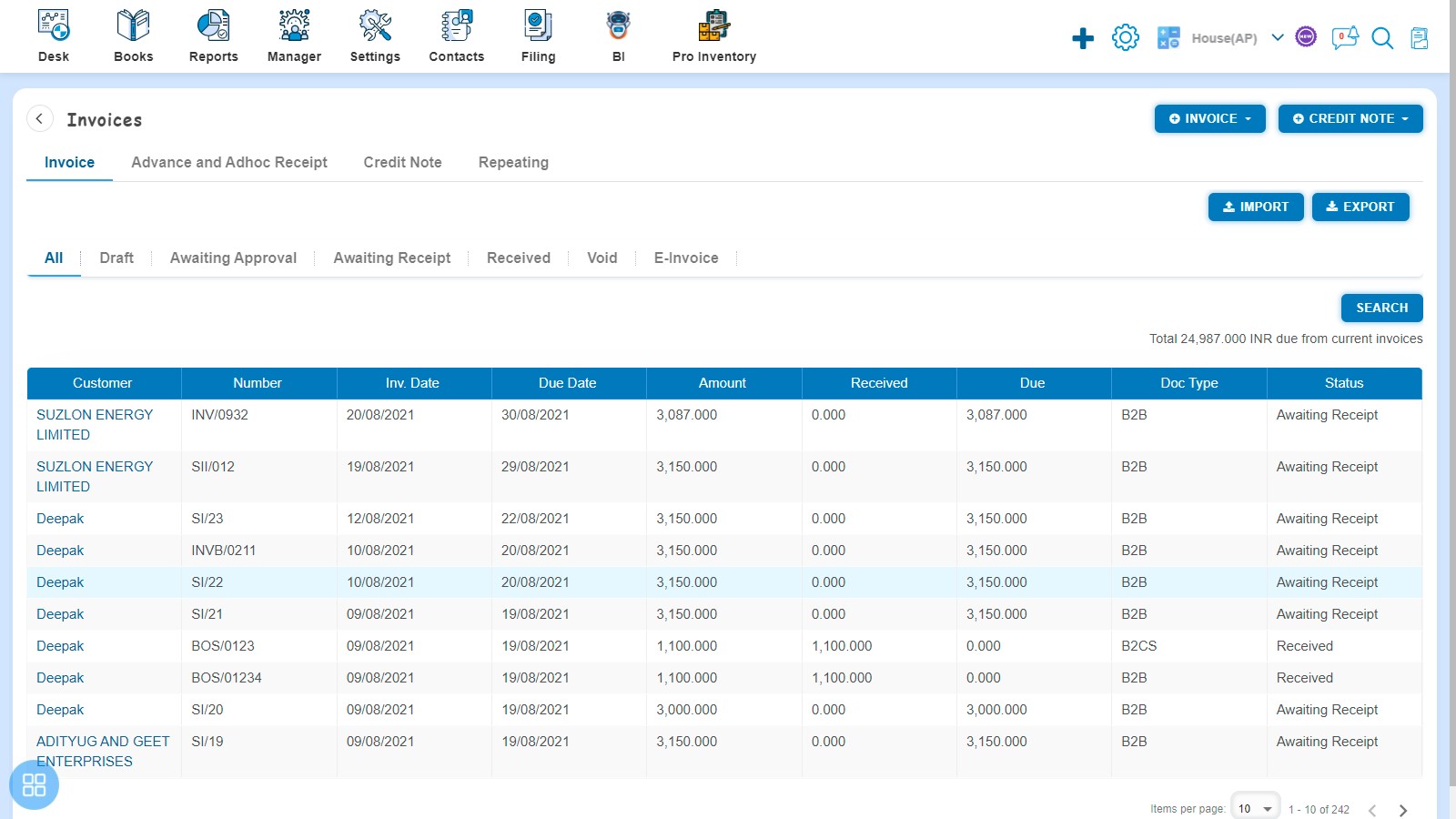Open the CREDIT NOTE create dropdown
This screenshot has width=1456, height=819.
click(1350, 118)
